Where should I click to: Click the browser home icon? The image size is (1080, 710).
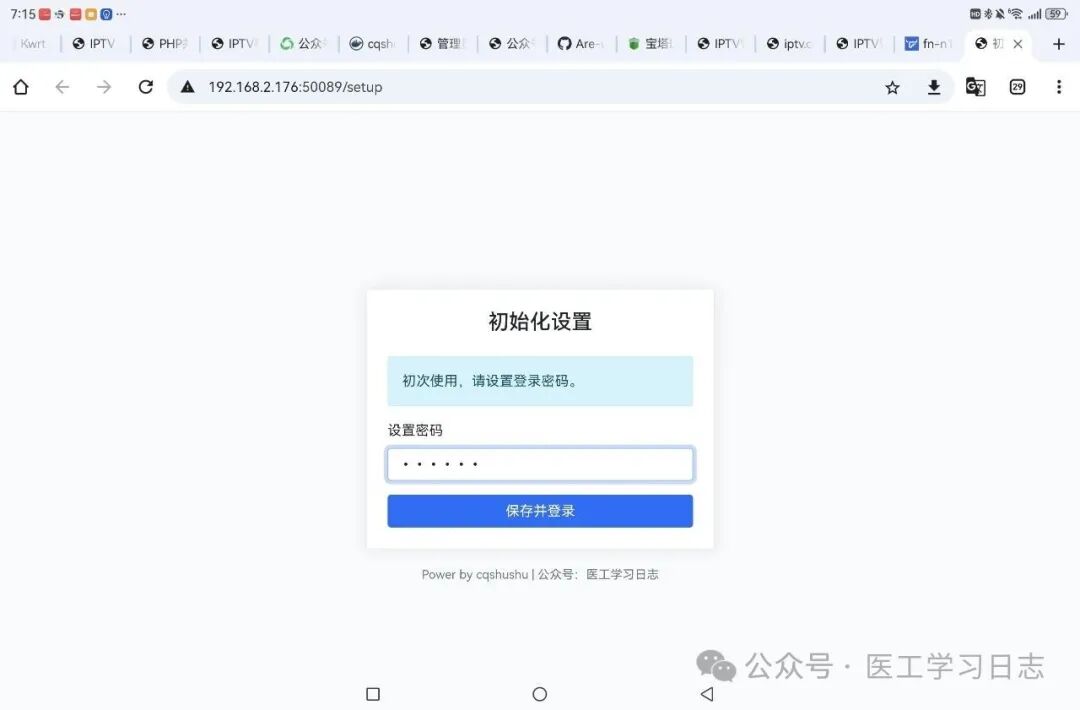(20, 87)
